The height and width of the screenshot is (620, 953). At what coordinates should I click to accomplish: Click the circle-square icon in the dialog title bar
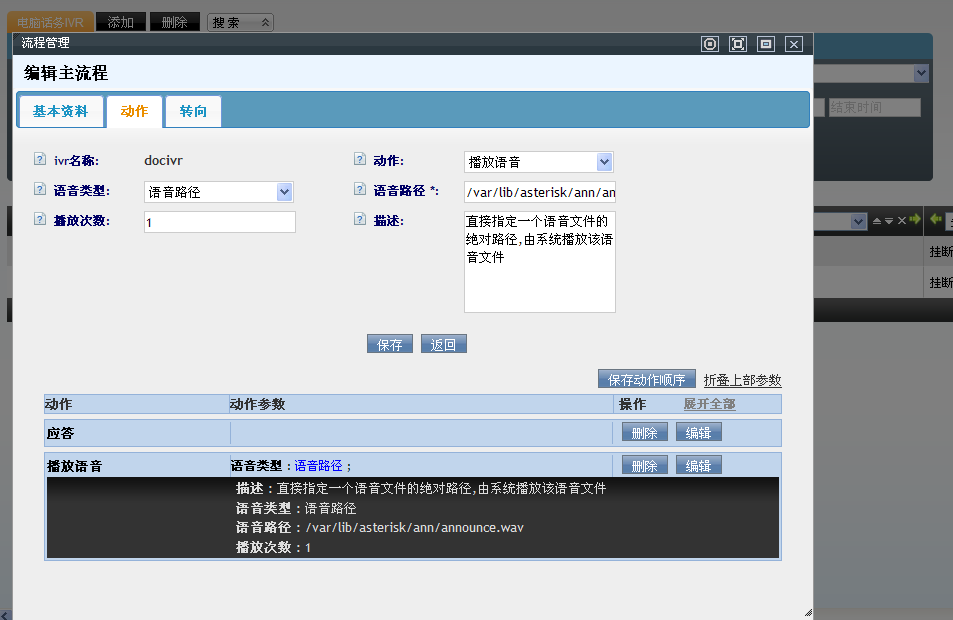point(710,44)
